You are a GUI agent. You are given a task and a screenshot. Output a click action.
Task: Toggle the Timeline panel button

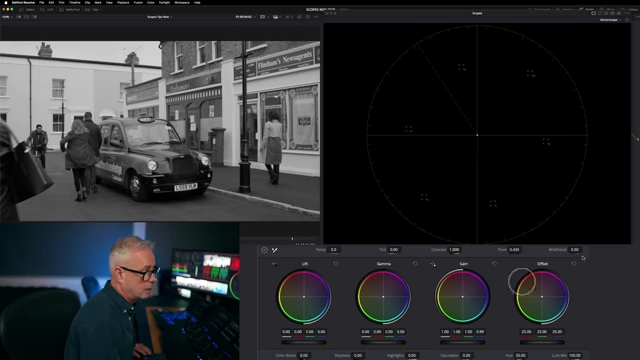tap(565, 9)
